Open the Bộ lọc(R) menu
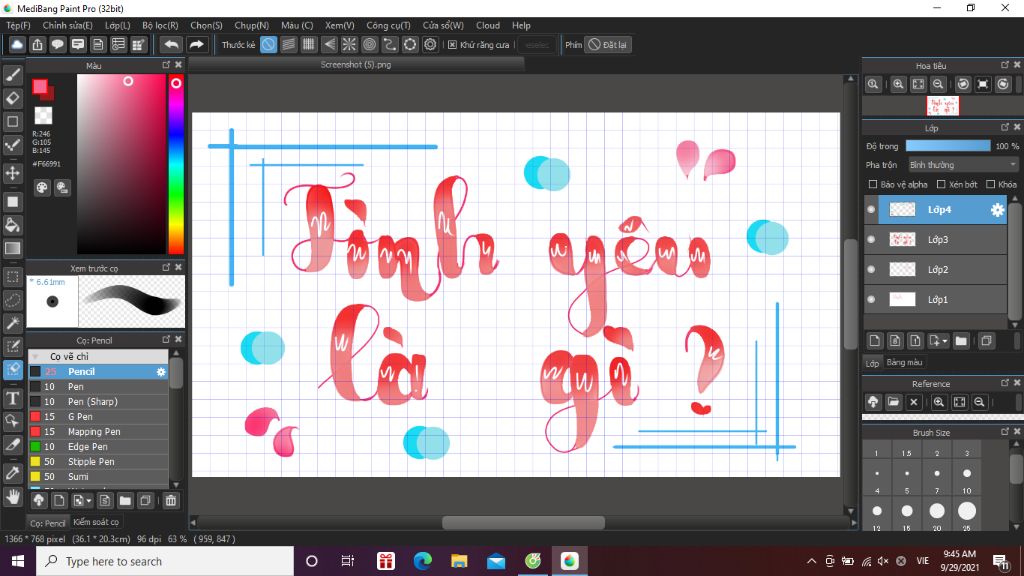The height and width of the screenshot is (576, 1024). click(x=160, y=25)
